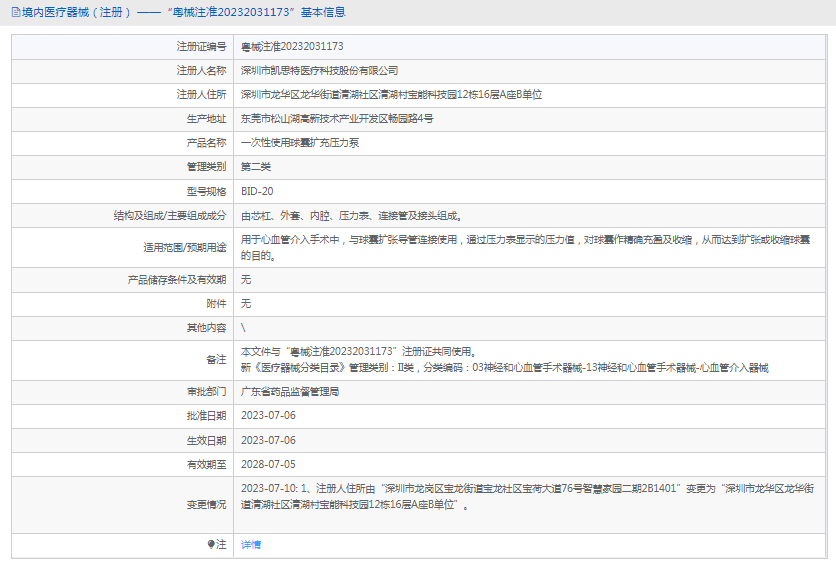Image resolution: width=836 pixels, height=562 pixels.
Task: Click the 型号规格 label cell
Action: click(x=123, y=191)
